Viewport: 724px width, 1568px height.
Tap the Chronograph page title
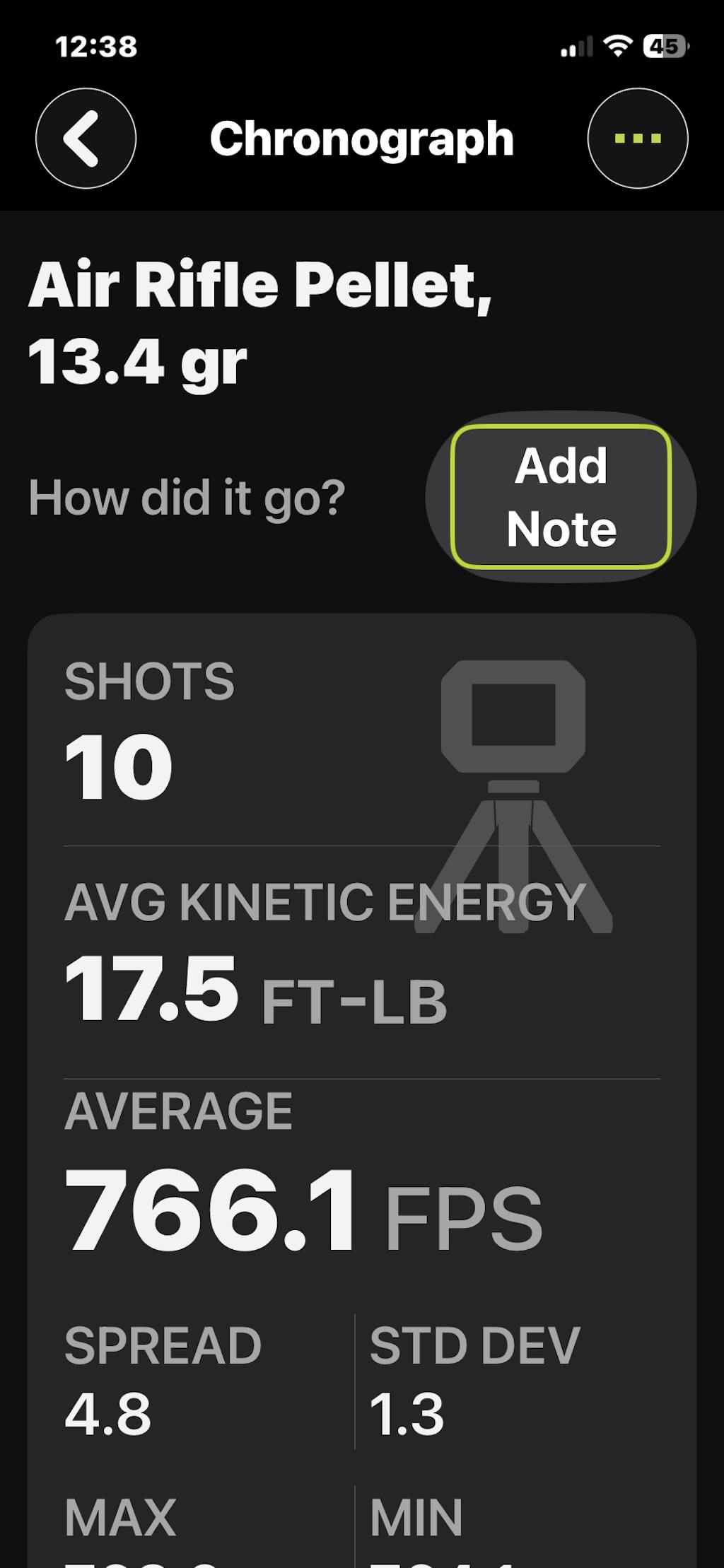click(x=361, y=139)
